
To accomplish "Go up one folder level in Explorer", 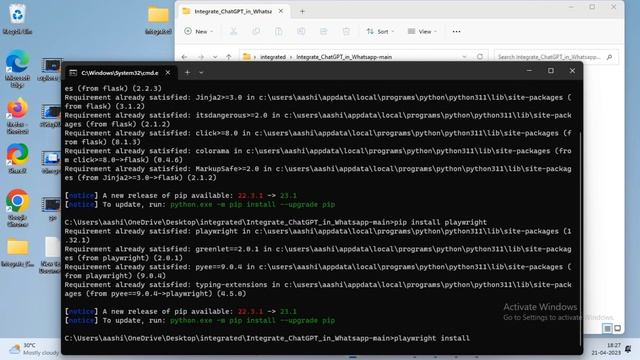I will [229, 57].
